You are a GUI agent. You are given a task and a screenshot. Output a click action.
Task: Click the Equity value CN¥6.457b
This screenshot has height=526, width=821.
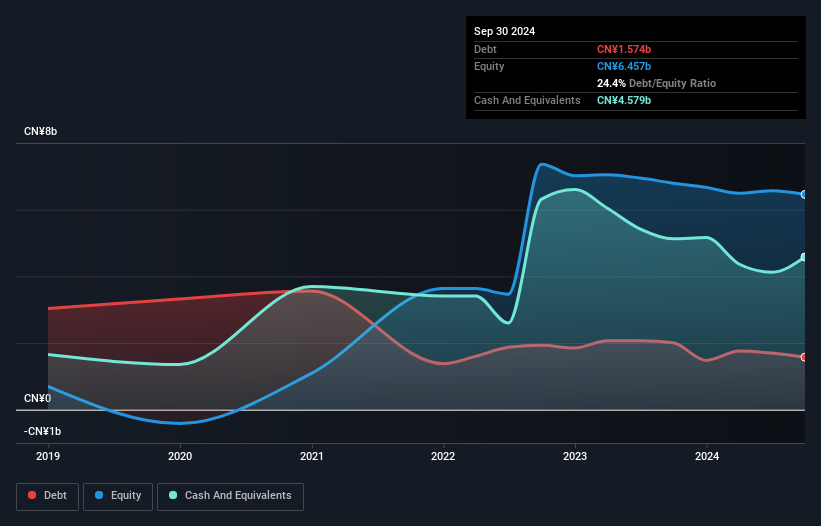pos(624,66)
